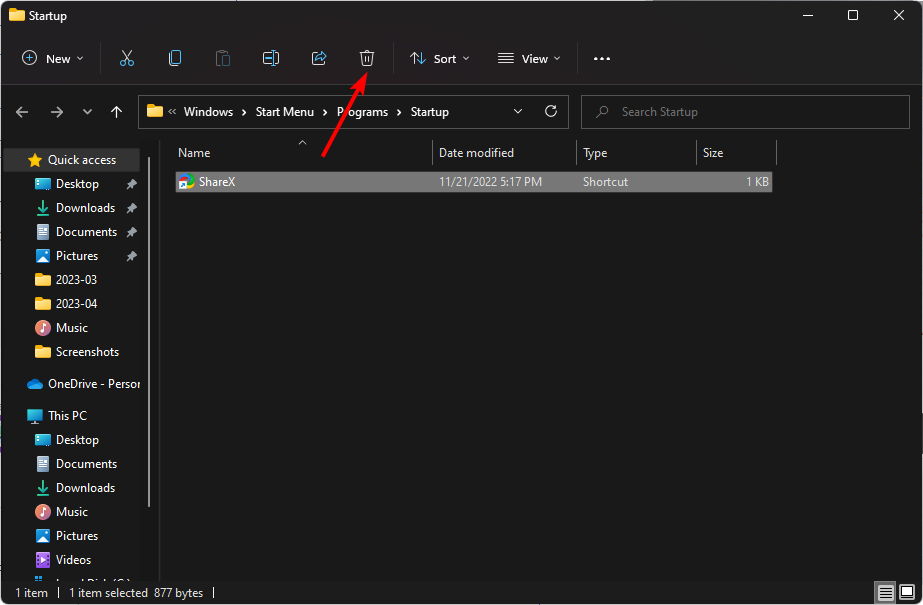Expand the chevron after Start Menu breadcrumb
The height and width of the screenshot is (605, 923).
pyautogui.click(x=325, y=112)
